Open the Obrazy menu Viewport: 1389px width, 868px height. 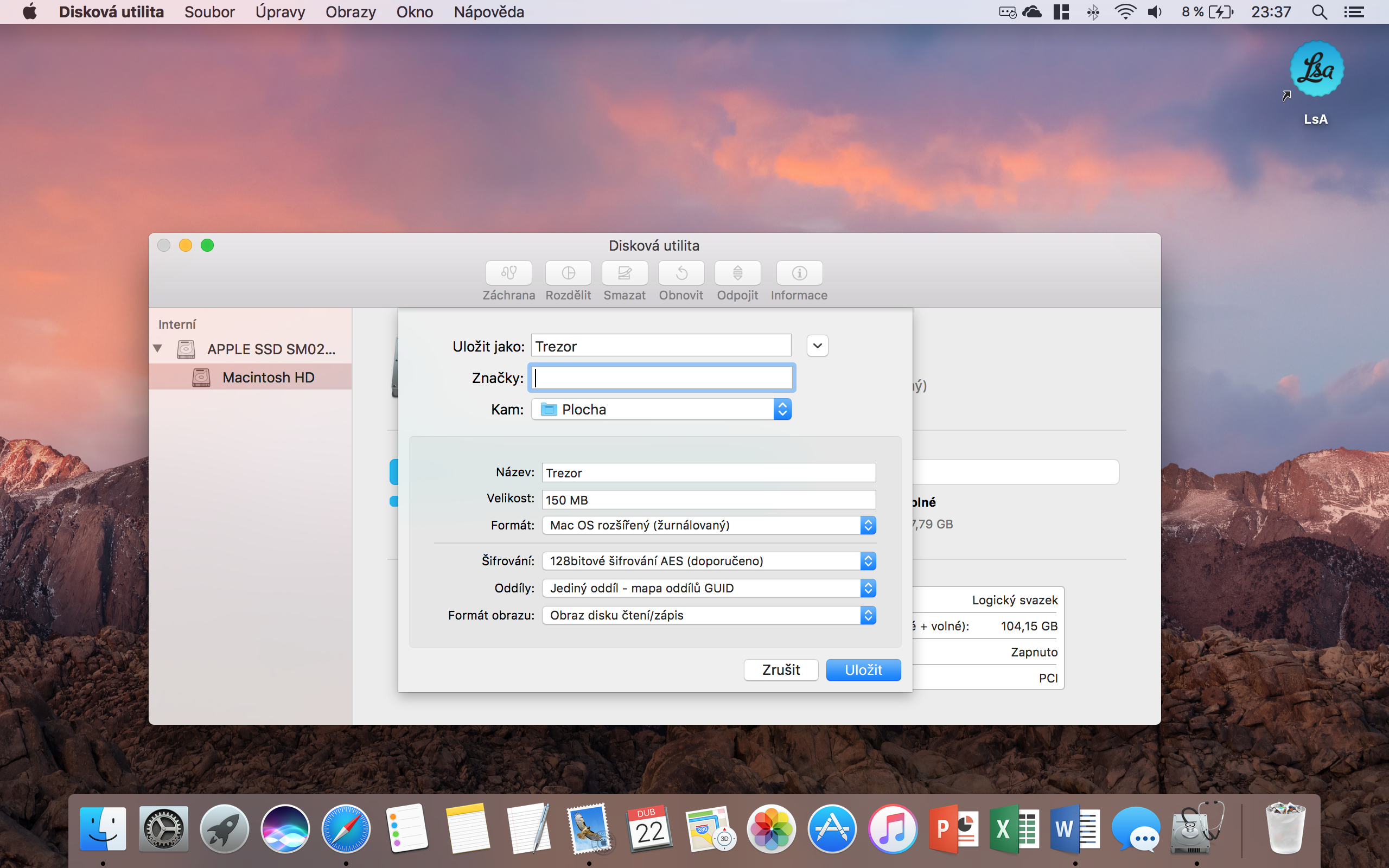coord(350,12)
